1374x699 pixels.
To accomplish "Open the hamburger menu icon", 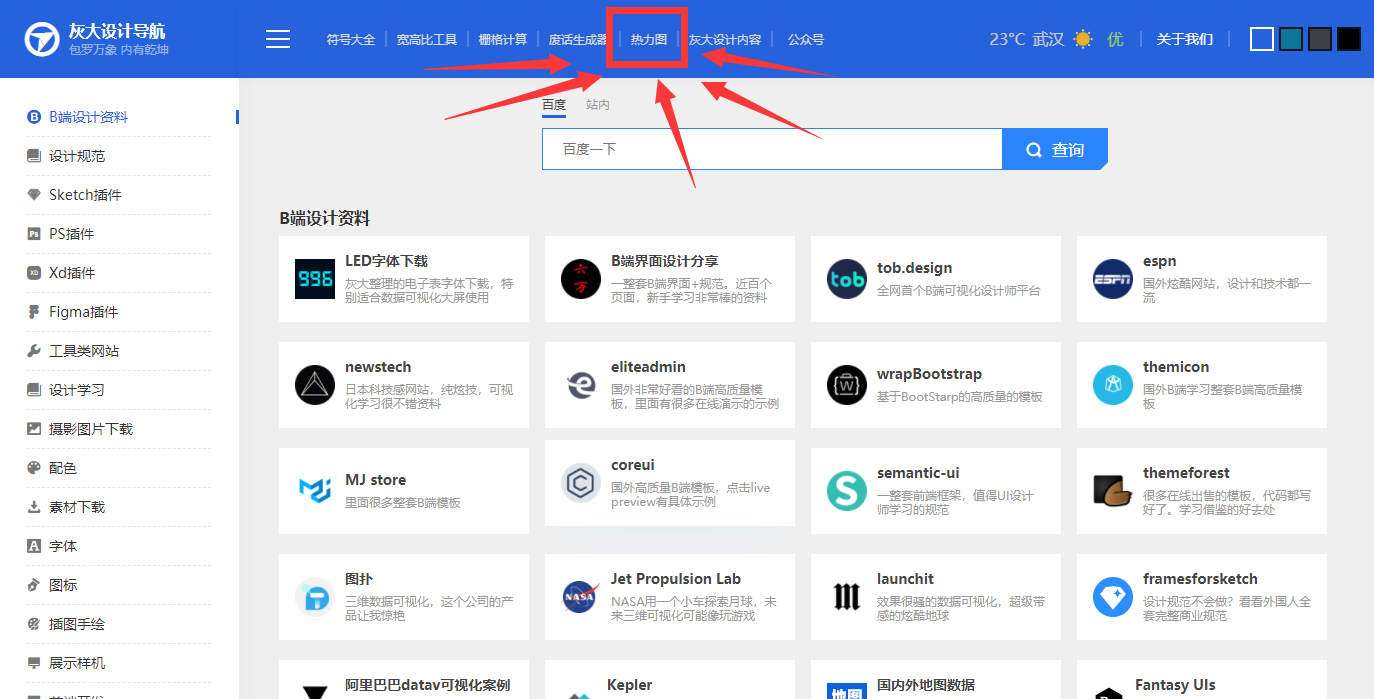I will 278,39.
